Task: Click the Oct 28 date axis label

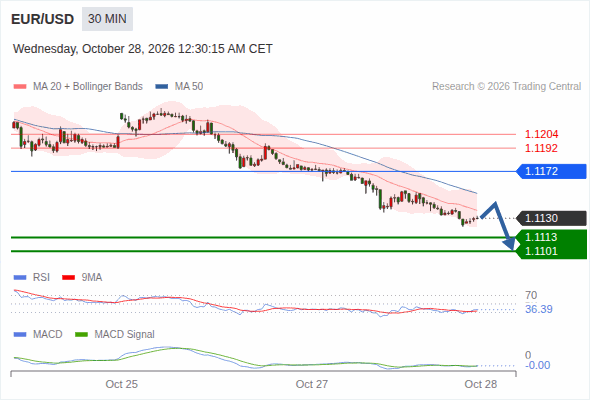Action: click(481, 384)
